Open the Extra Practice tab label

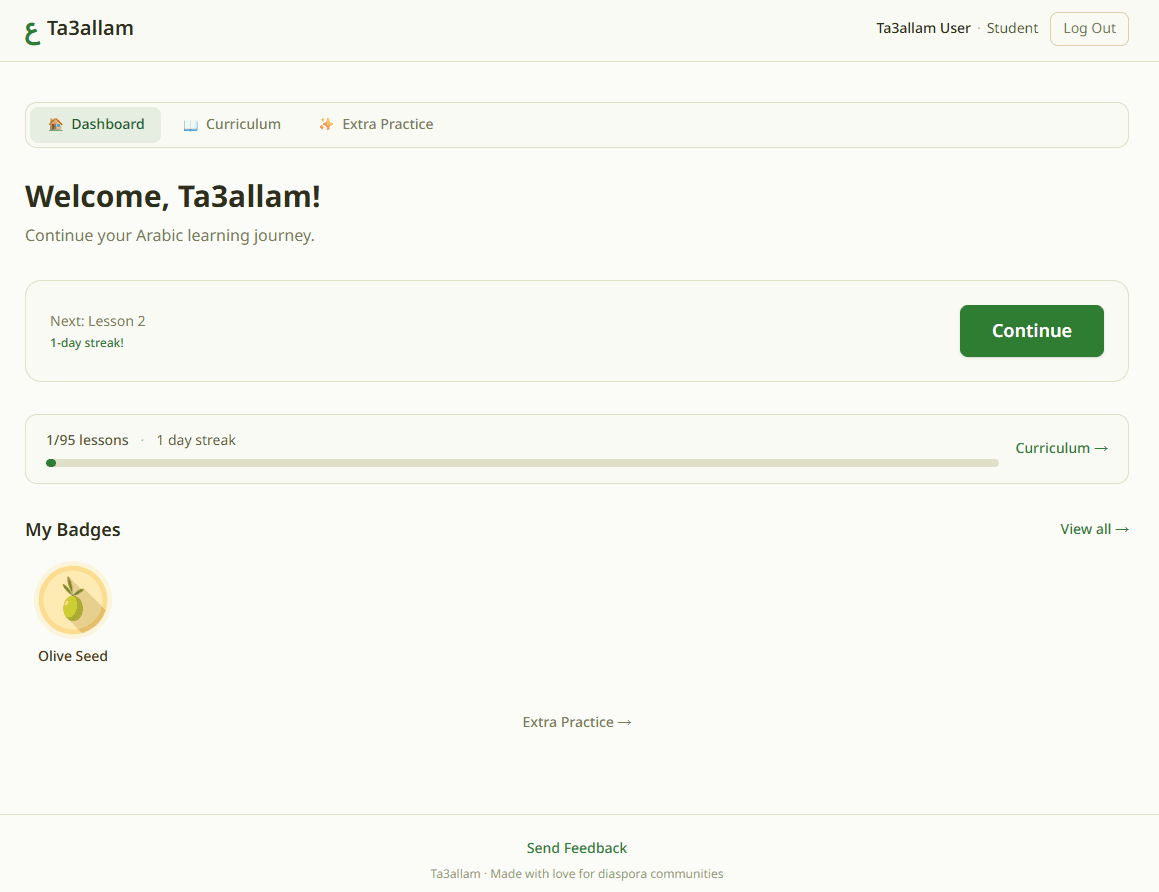387,125
